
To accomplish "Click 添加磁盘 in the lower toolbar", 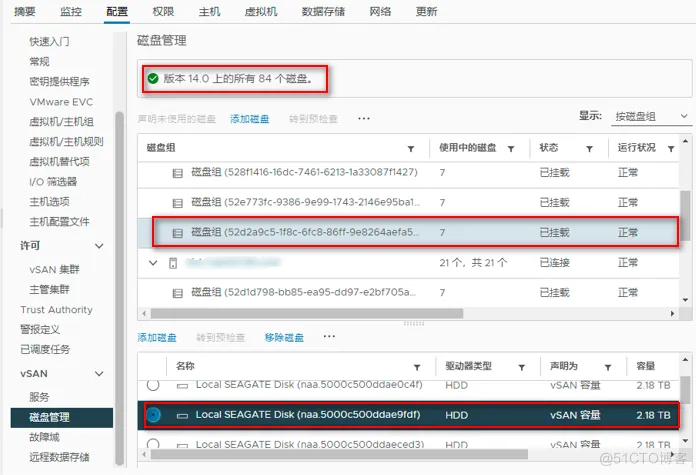I will [x=157, y=337].
